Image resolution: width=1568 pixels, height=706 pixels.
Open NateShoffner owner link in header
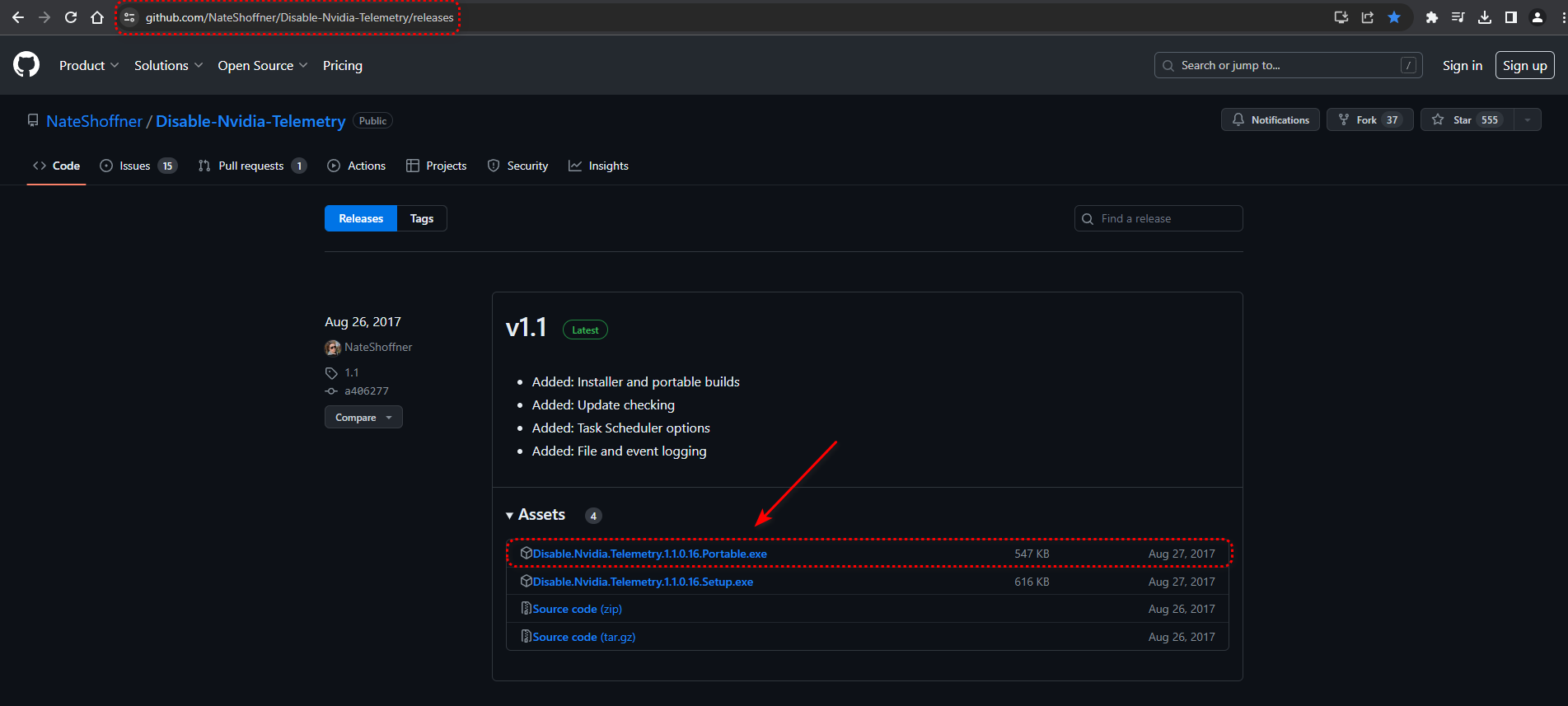[x=94, y=121]
